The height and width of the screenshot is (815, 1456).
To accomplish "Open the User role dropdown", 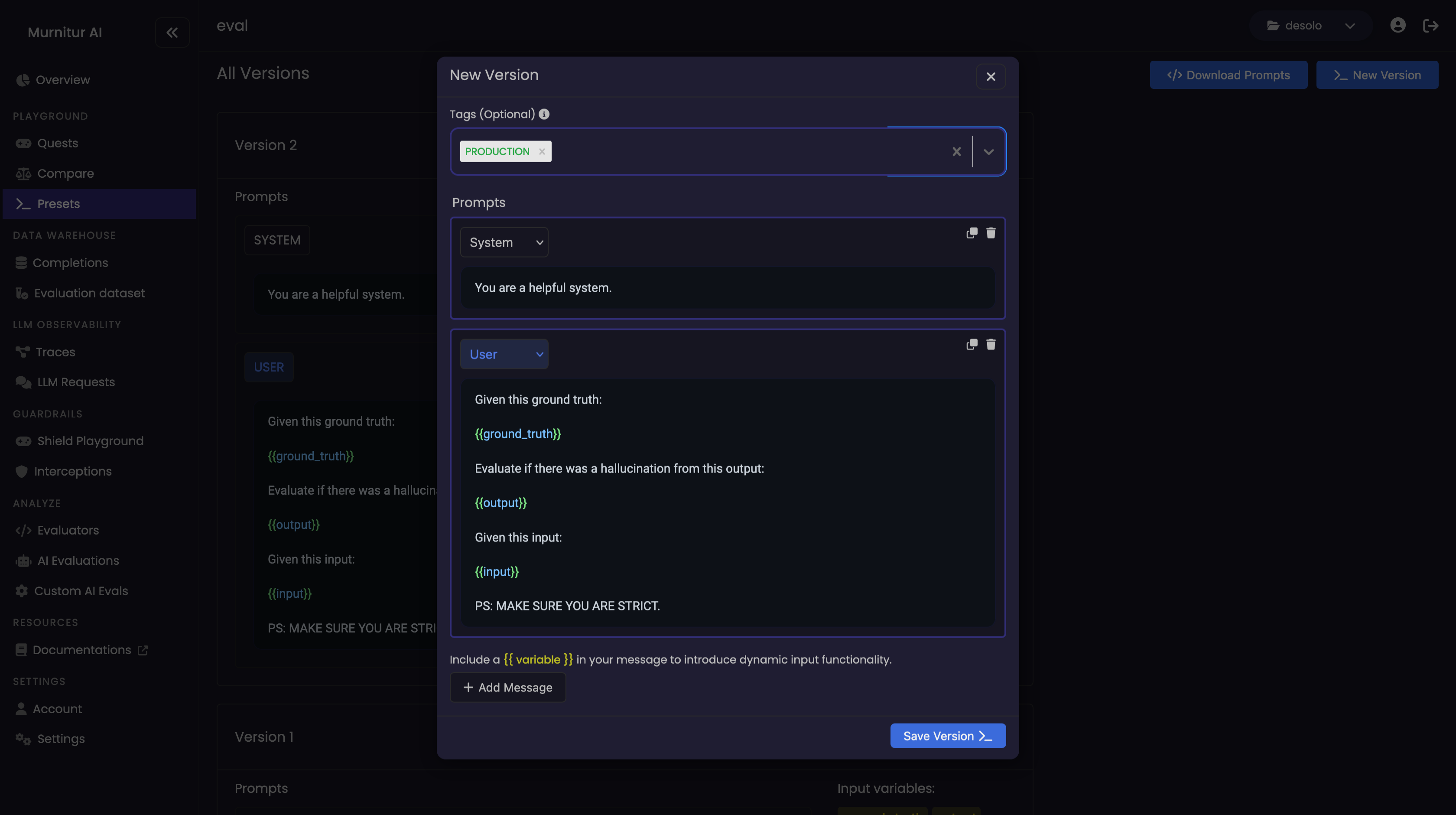I will (504, 355).
